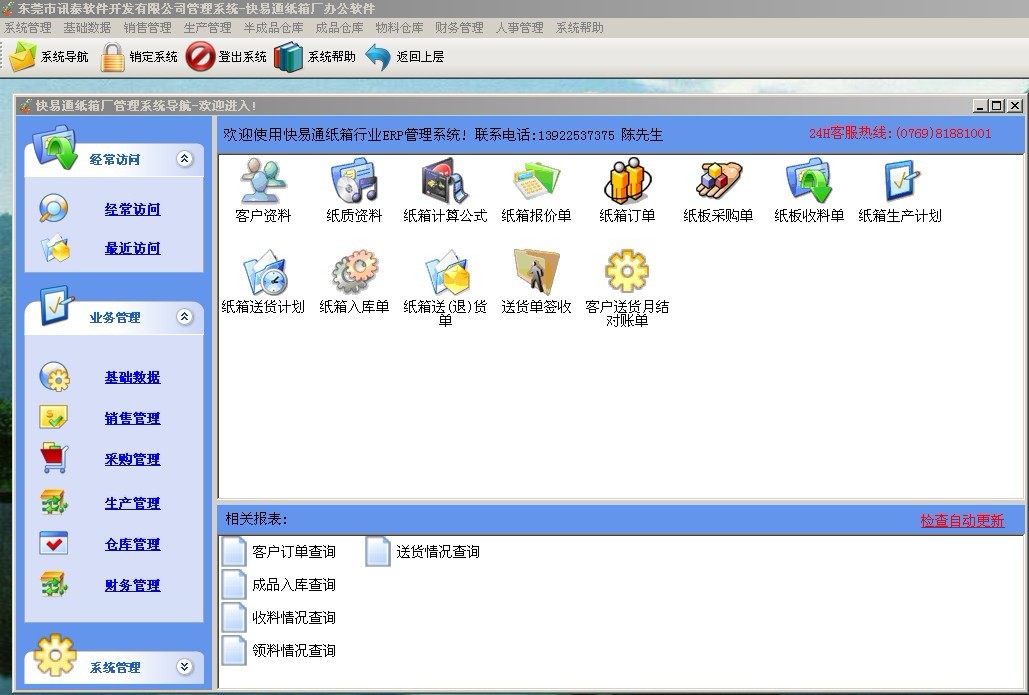1029x695 pixels.
Task: Click the shopping cart icon beside 采购管理
Action: (54, 458)
